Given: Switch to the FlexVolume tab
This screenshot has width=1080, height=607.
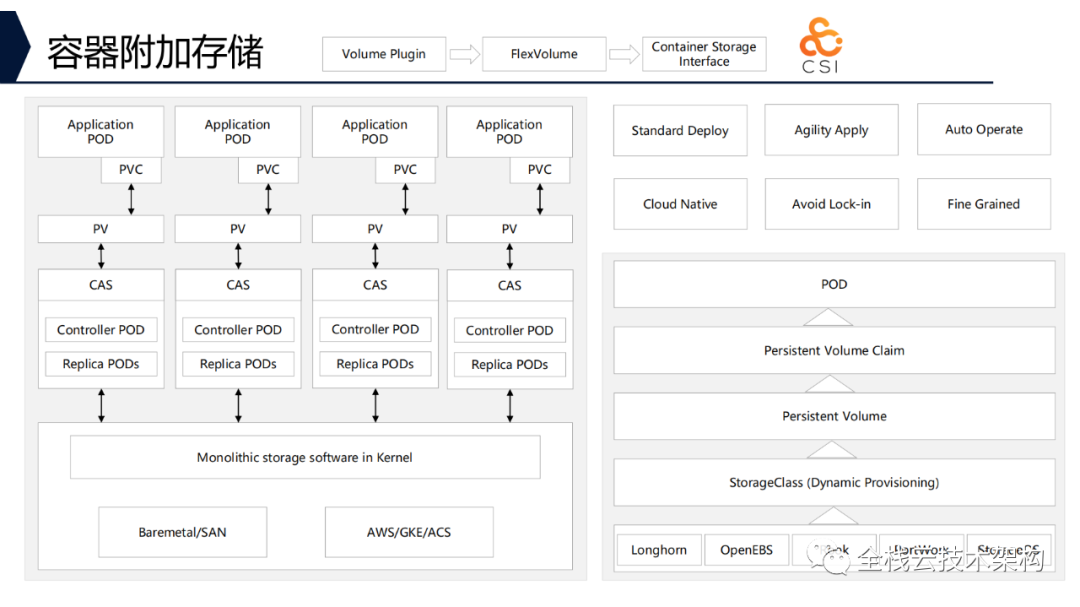Looking at the screenshot, I should [x=543, y=54].
